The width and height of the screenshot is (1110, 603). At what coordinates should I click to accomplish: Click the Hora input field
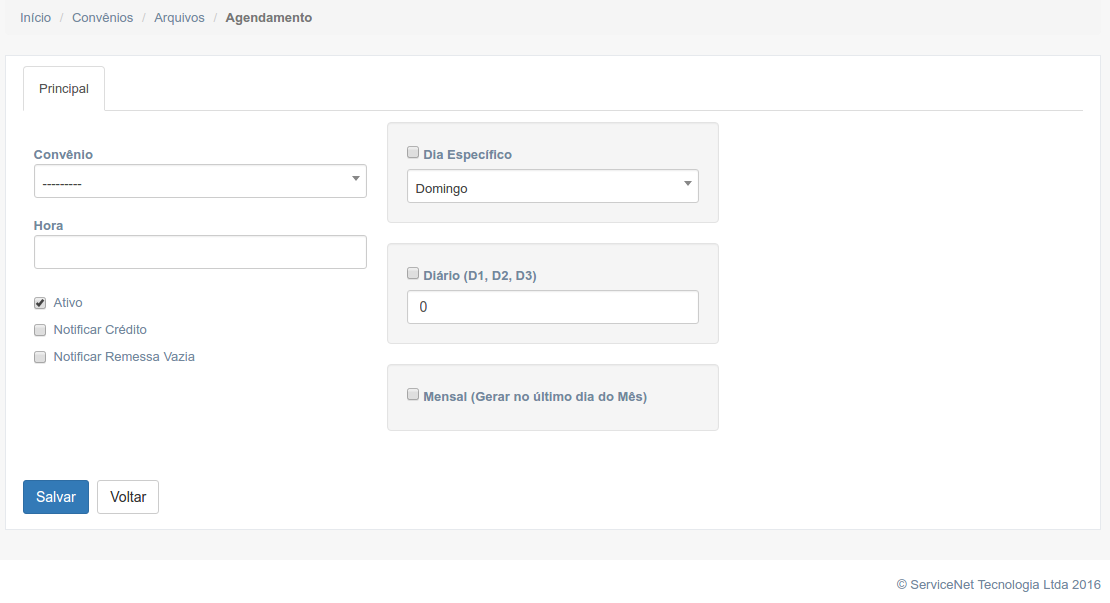point(200,252)
